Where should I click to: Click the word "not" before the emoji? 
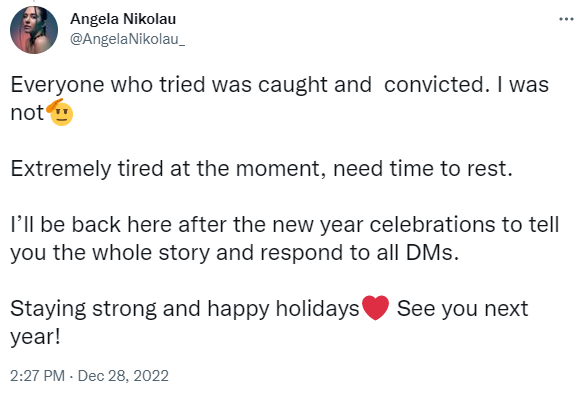[x=27, y=113]
